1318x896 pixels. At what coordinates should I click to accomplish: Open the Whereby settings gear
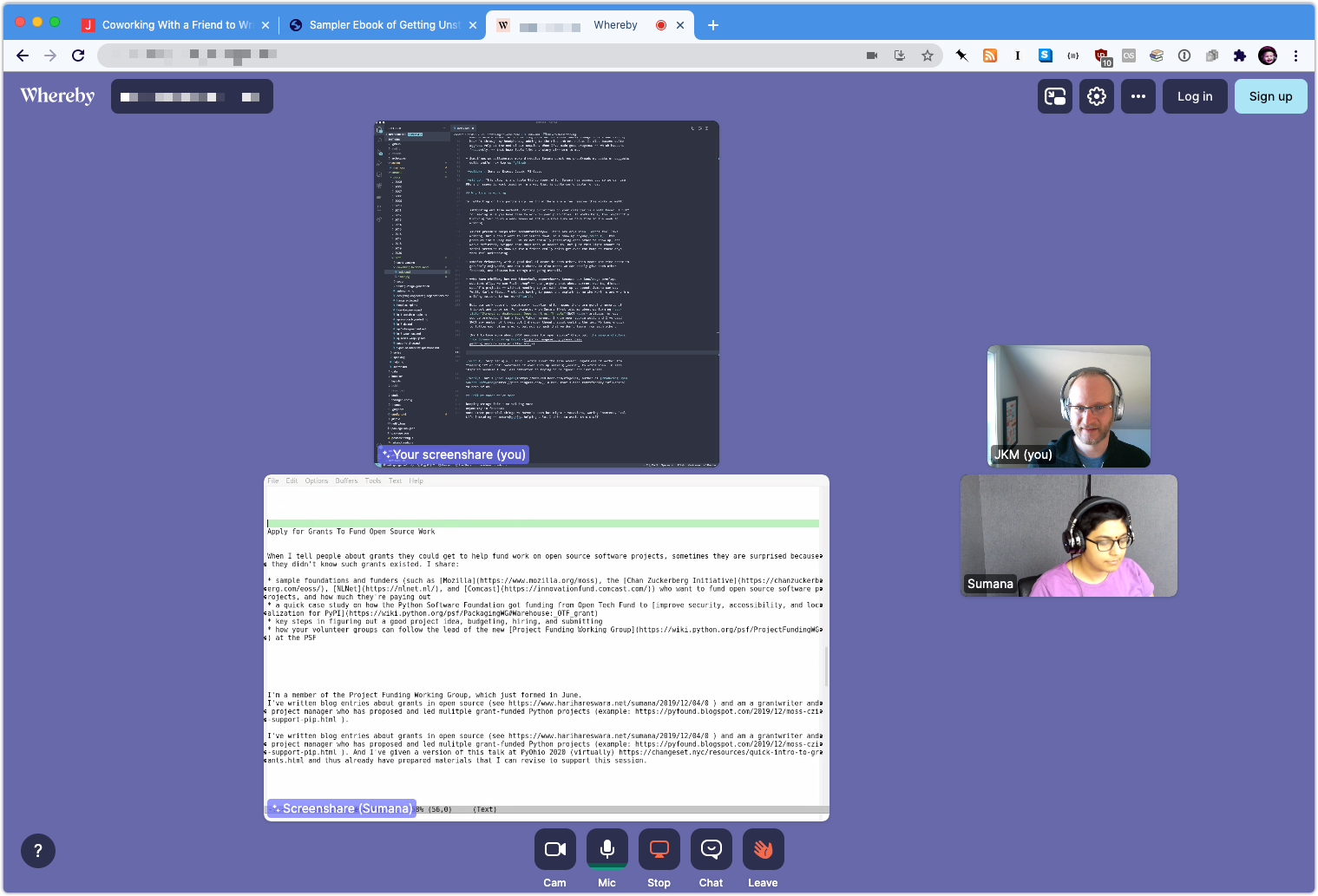[x=1096, y=96]
